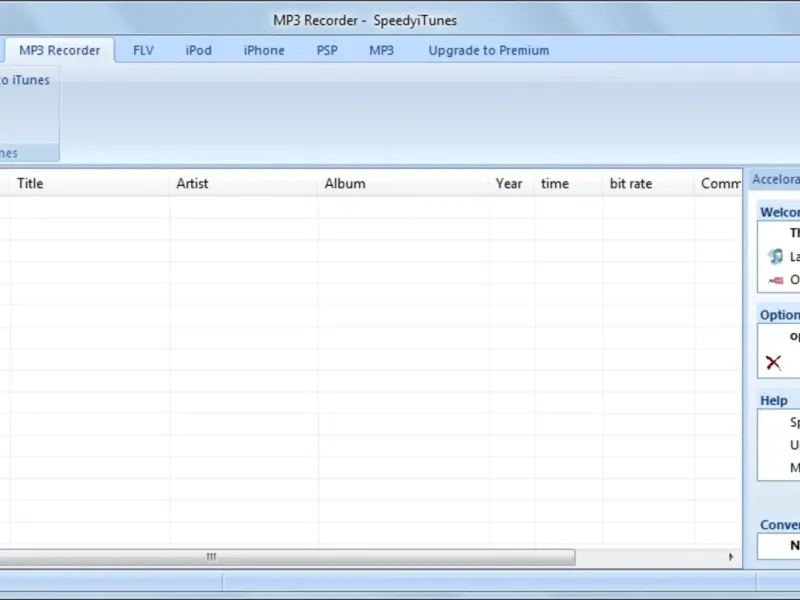
Task: Sort list by Artist column header
Action: pyautogui.click(x=244, y=184)
